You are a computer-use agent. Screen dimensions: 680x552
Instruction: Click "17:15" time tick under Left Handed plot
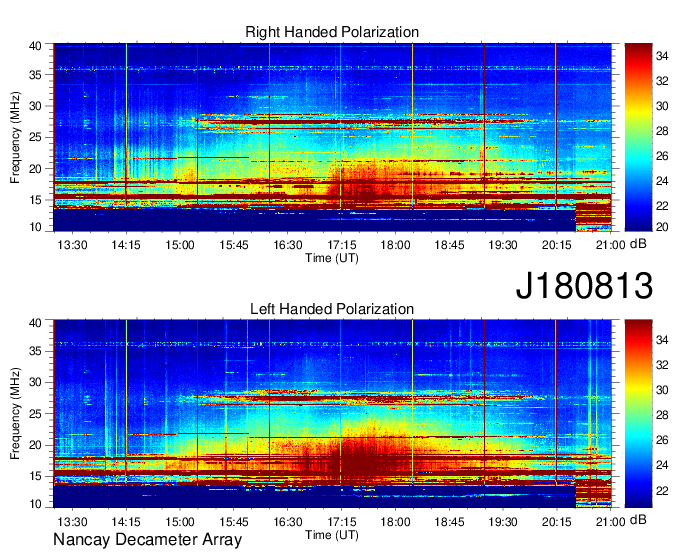(341, 521)
